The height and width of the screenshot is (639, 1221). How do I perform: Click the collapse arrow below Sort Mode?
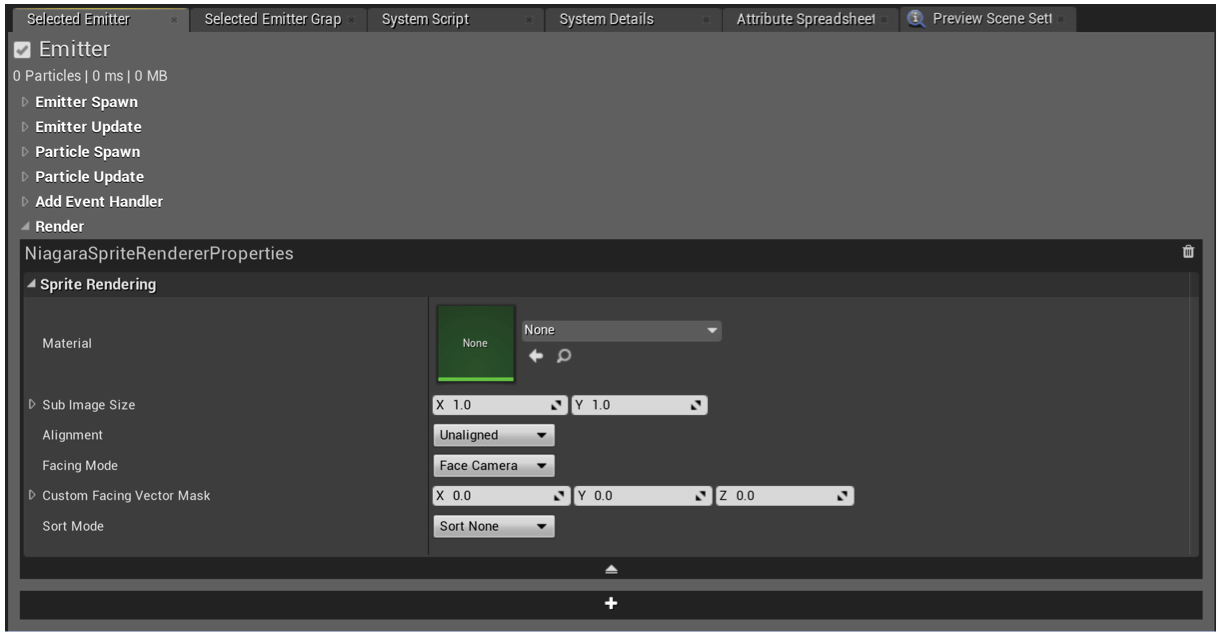[611, 569]
